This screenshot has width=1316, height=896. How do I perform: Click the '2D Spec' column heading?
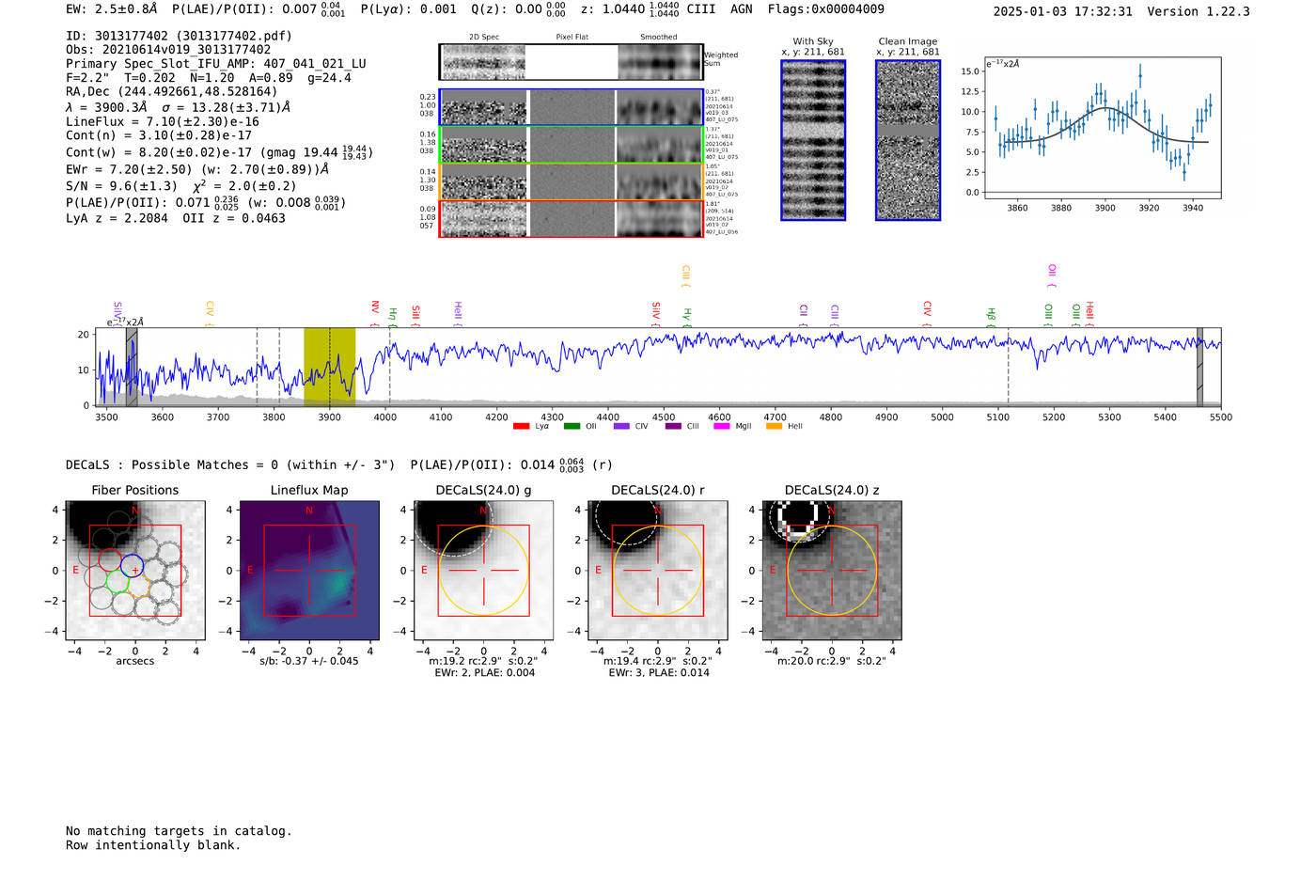point(484,38)
